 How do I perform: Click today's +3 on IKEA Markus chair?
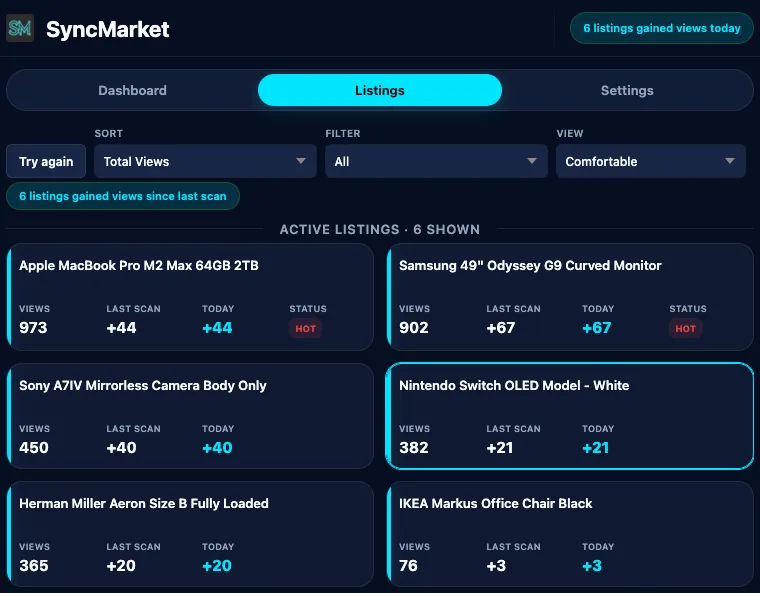coord(592,565)
